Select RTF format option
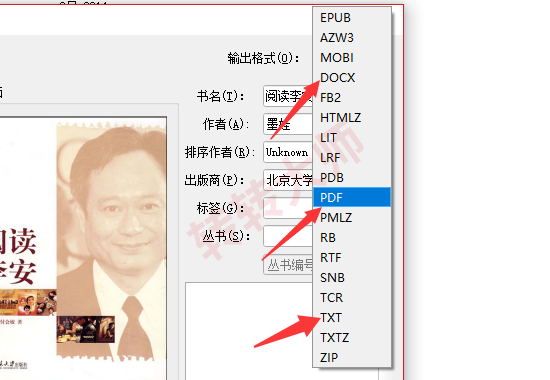 (352, 258)
